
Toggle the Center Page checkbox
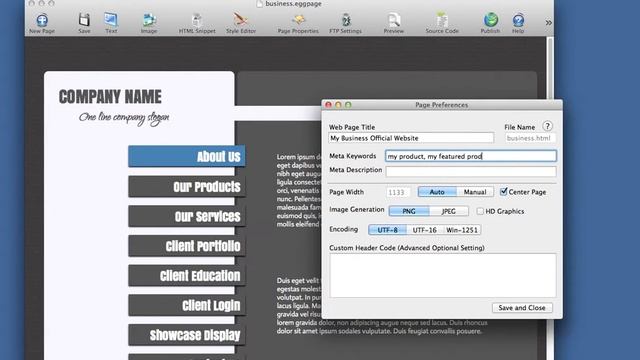(x=504, y=191)
